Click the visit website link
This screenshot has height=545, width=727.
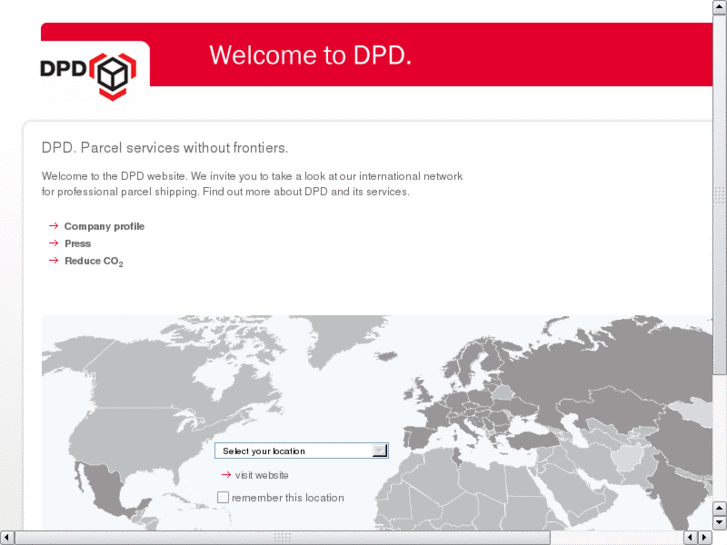tap(261, 475)
